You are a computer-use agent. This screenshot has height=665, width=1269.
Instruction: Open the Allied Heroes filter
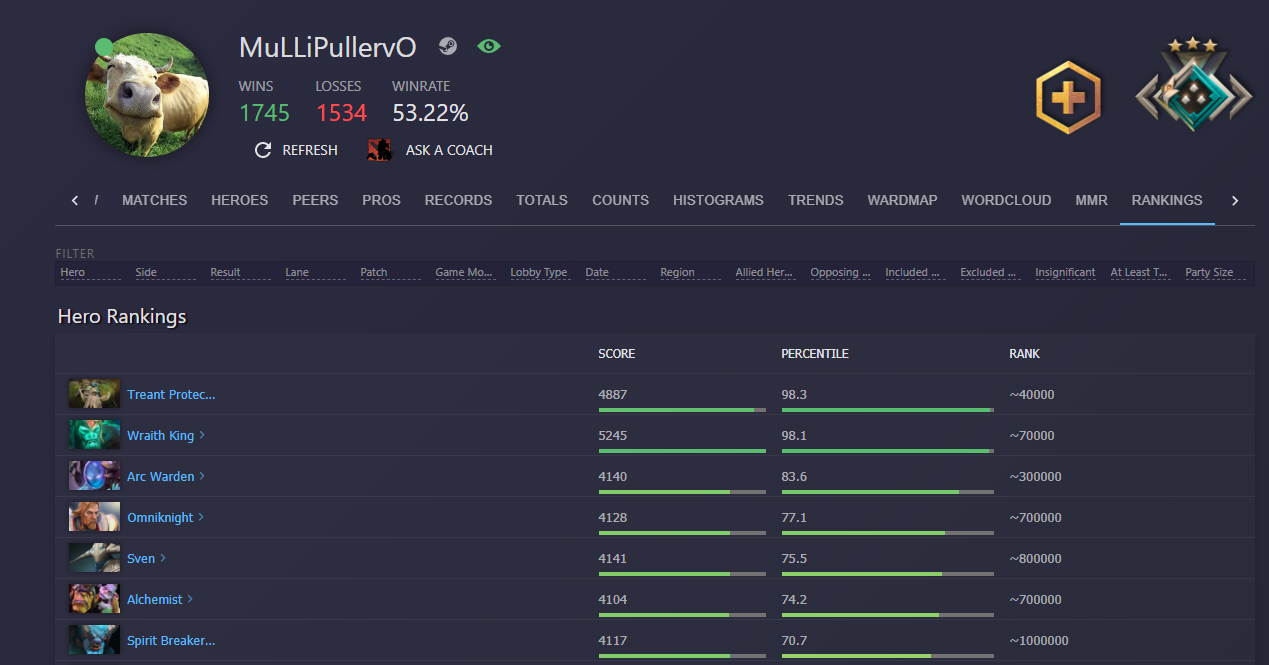(765, 272)
